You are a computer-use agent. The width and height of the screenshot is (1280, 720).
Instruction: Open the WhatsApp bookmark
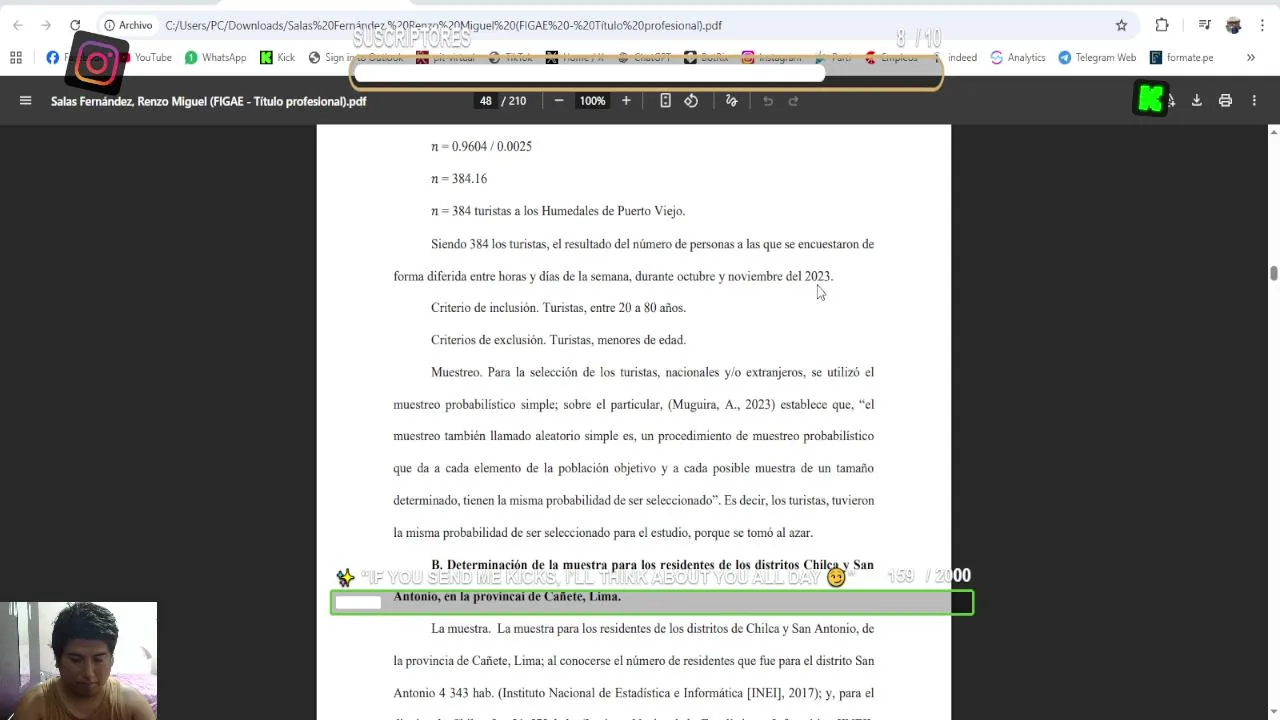coord(215,58)
